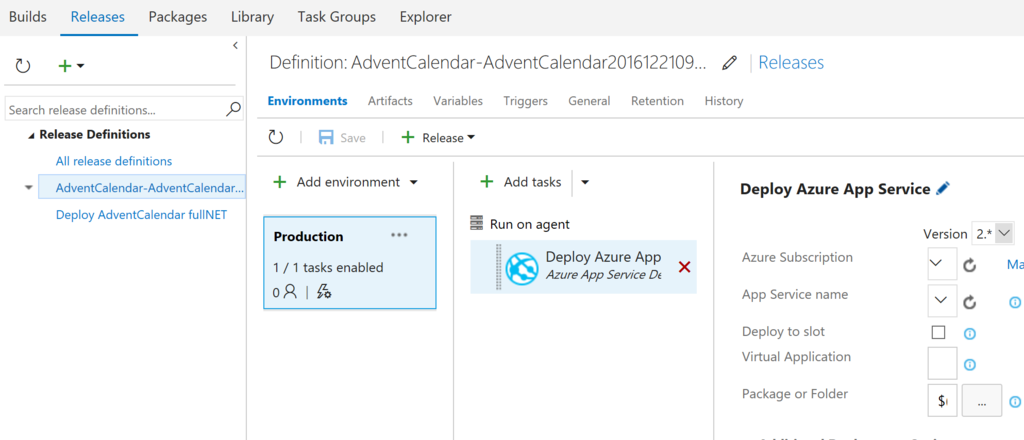Select the Variables tab

(x=458, y=101)
